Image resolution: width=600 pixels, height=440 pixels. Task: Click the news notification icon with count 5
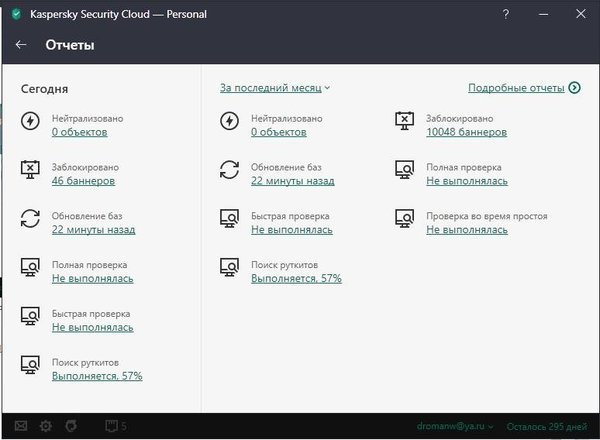click(114, 427)
